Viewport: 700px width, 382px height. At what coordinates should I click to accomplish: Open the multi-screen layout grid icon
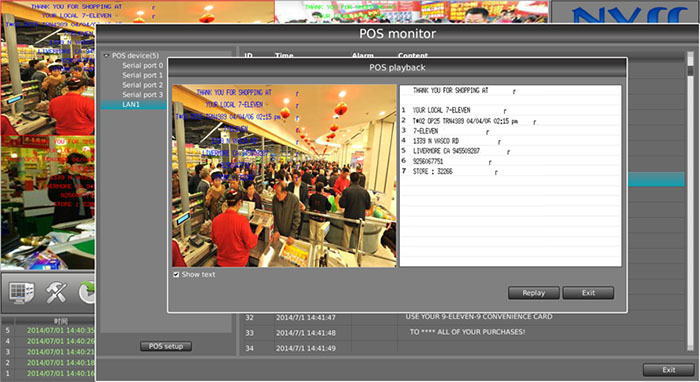coord(21,293)
